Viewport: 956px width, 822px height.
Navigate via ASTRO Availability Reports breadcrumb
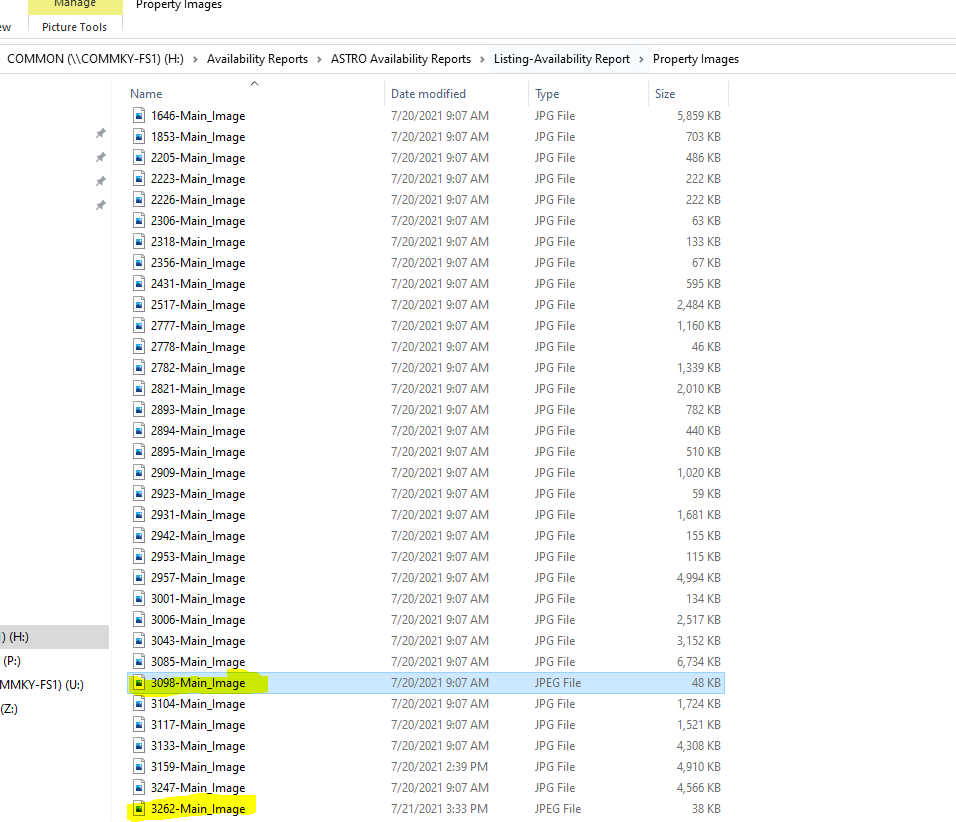[400, 59]
